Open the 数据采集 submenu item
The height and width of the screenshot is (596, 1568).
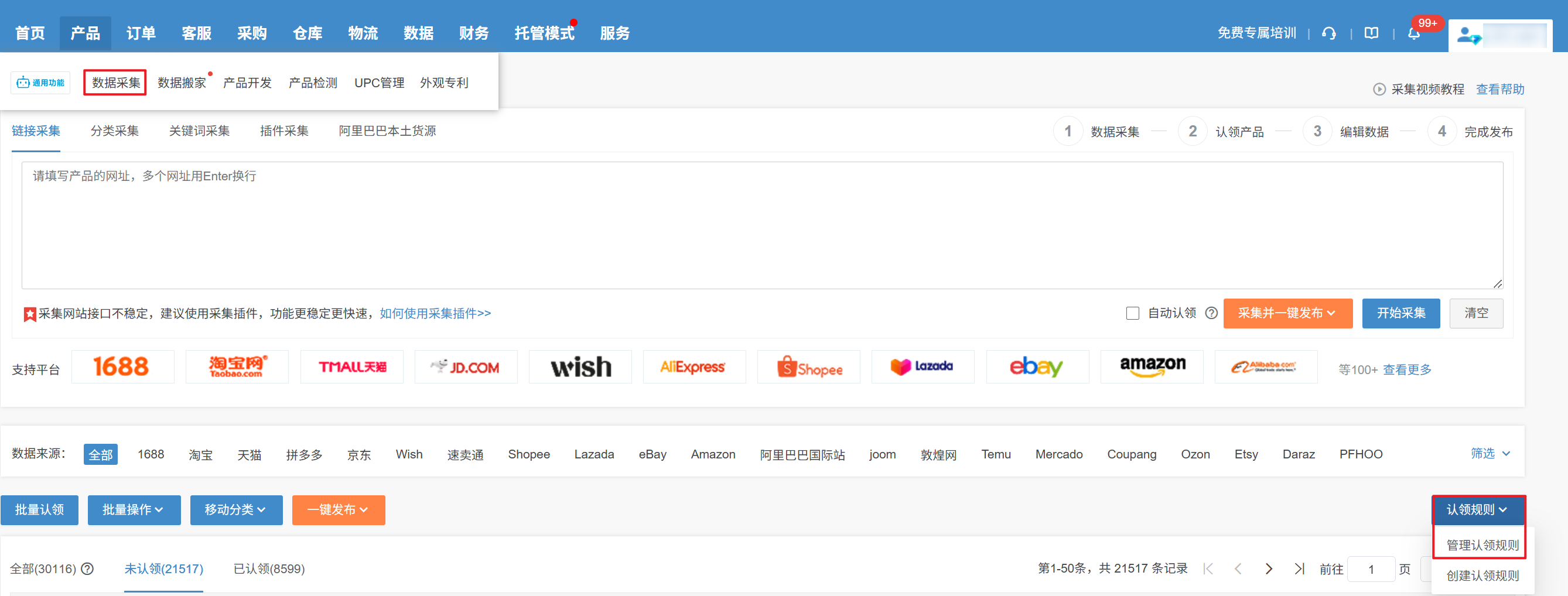coord(115,83)
